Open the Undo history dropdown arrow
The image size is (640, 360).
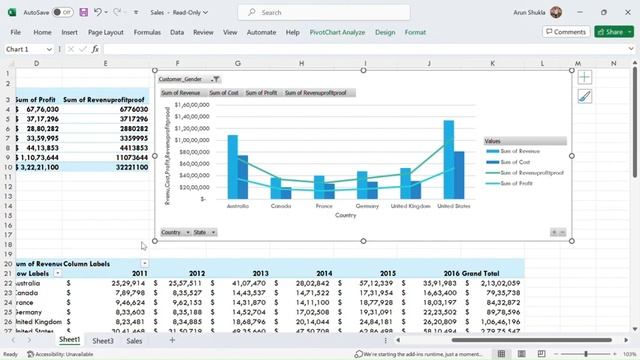point(106,12)
